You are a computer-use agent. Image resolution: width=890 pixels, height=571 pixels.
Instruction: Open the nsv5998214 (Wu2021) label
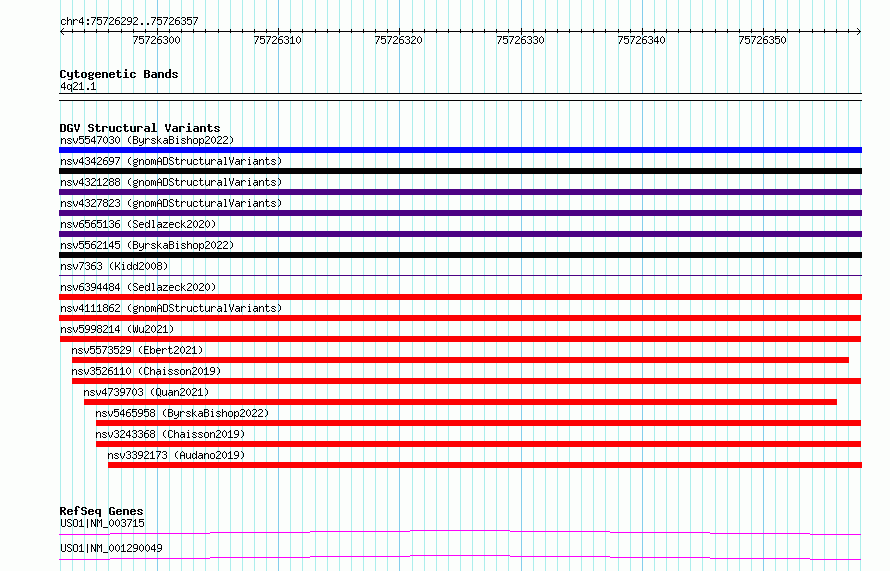coord(117,329)
